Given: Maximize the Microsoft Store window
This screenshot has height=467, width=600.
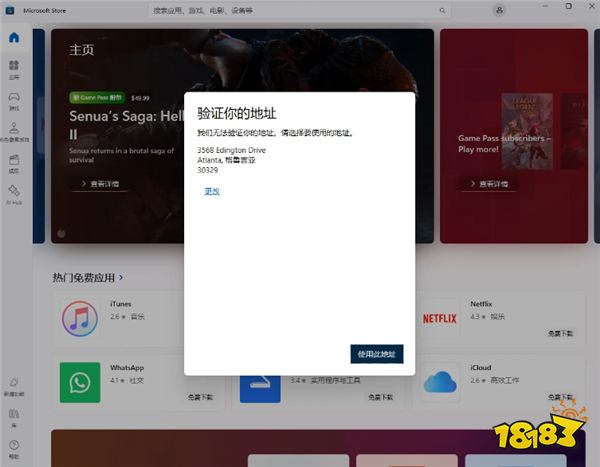Looking at the screenshot, I should (x=569, y=6).
